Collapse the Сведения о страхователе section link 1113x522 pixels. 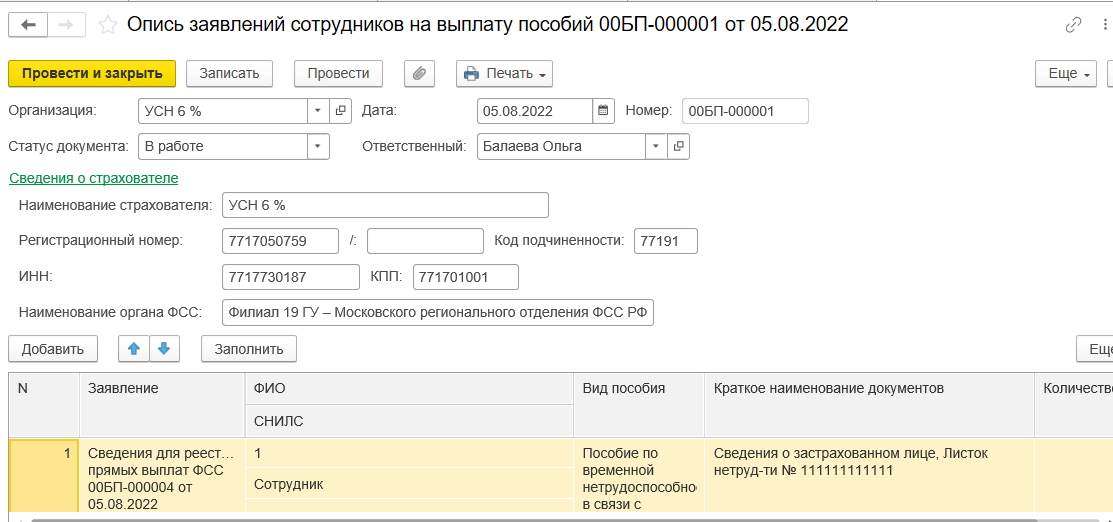(94, 178)
